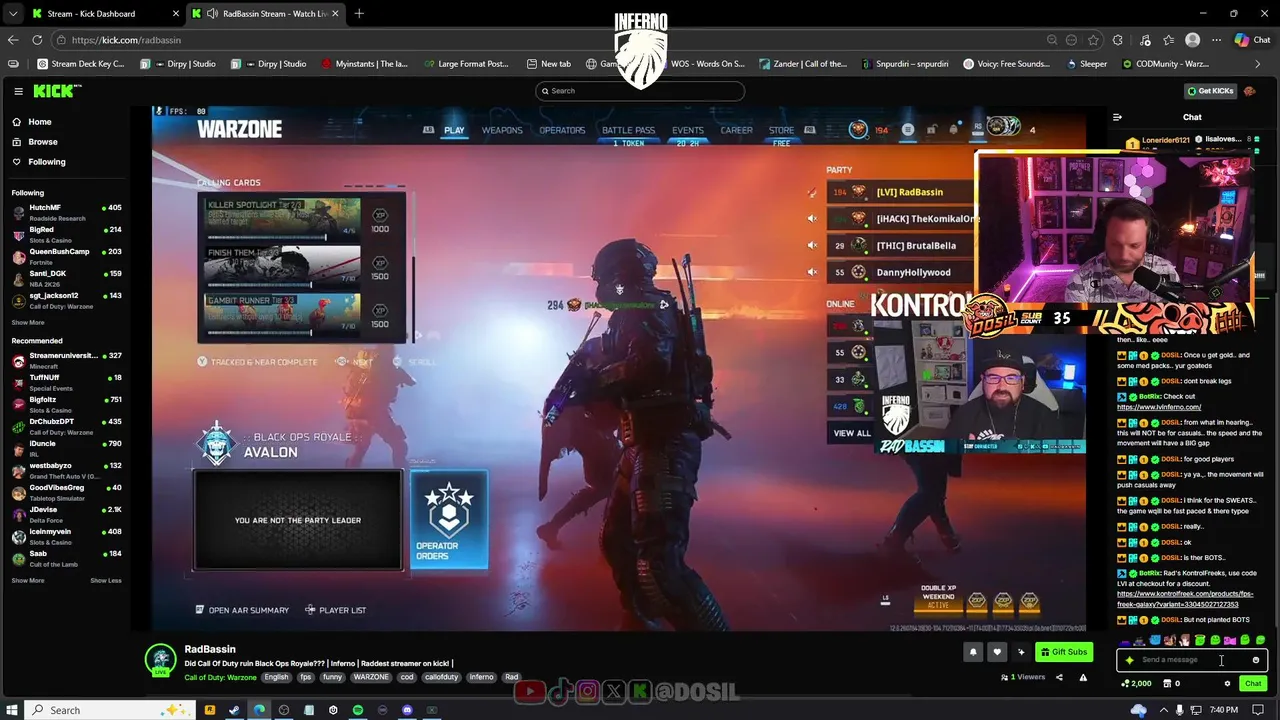Mute the RadBassin Stream tab audio icon

[x=212, y=14]
